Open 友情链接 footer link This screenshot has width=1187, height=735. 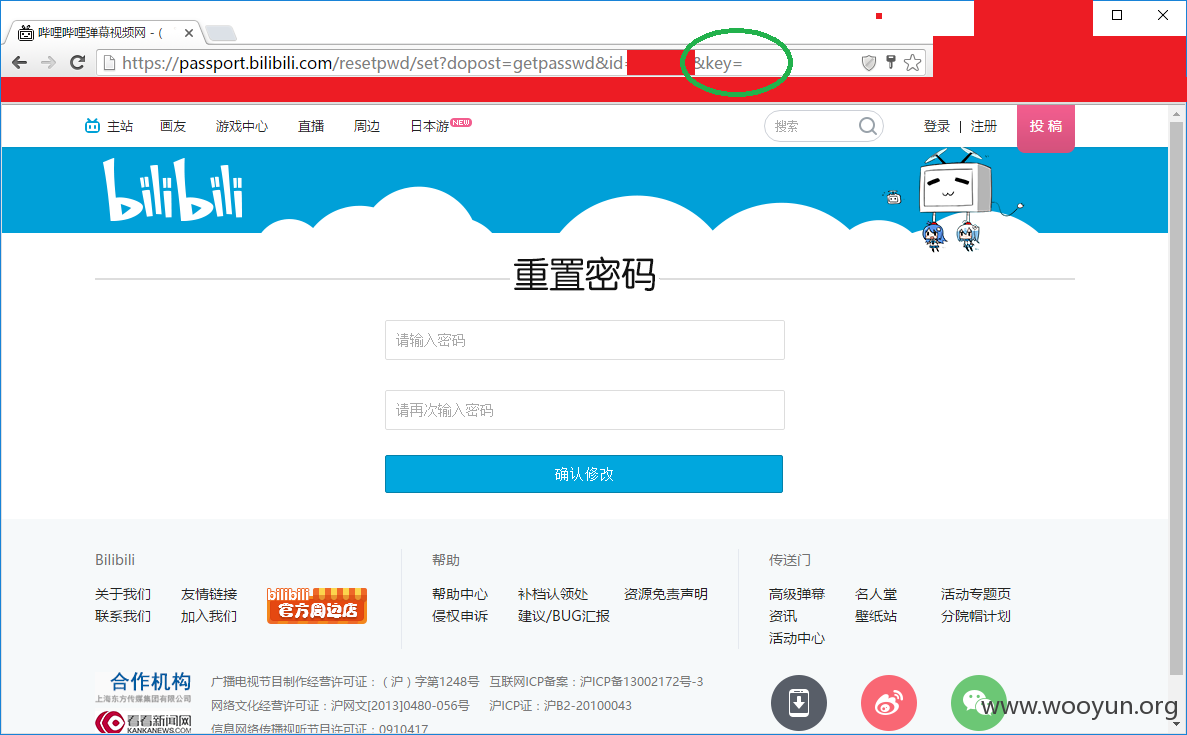pos(209,594)
